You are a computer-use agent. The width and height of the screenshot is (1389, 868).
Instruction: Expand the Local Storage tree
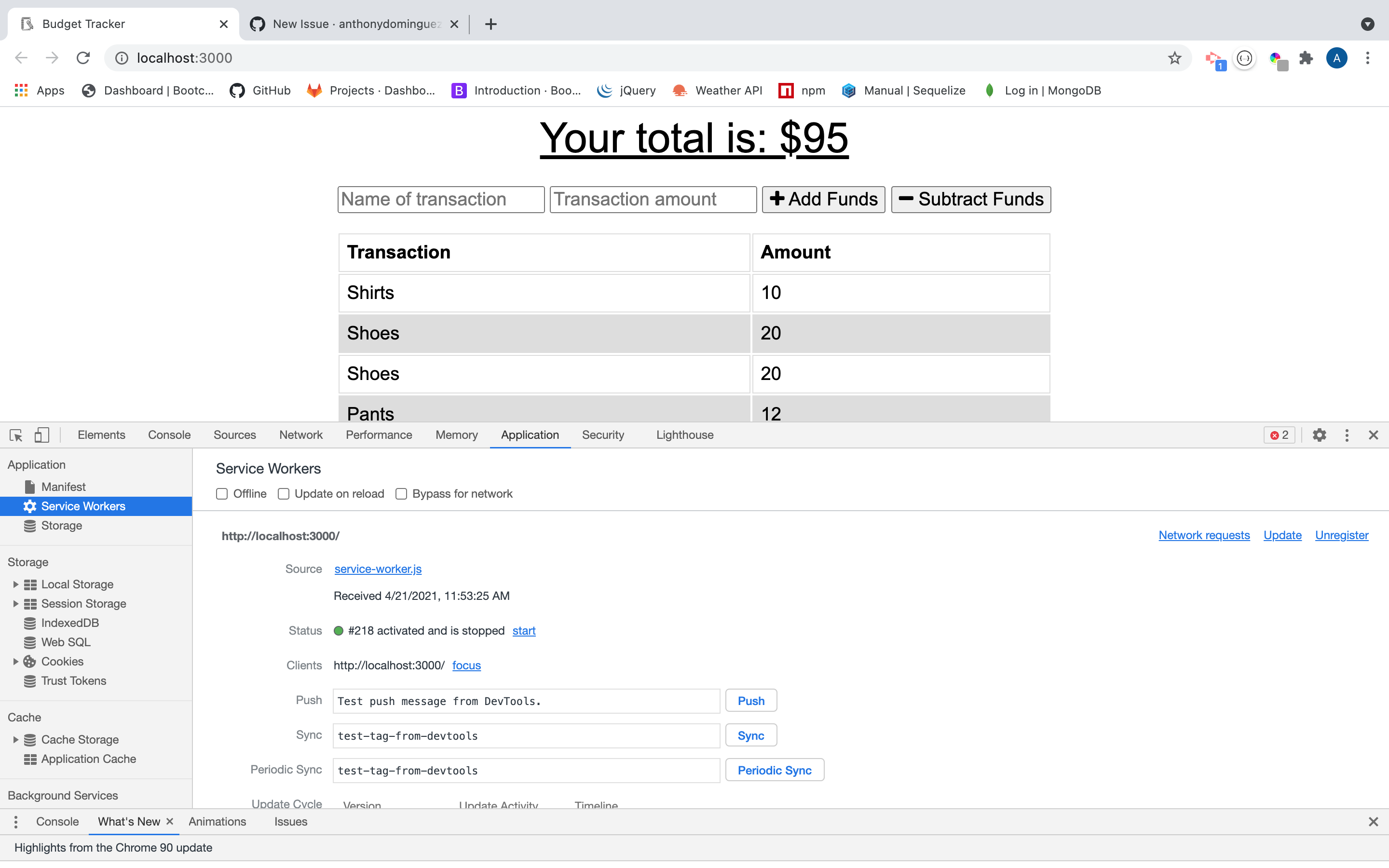coord(15,584)
